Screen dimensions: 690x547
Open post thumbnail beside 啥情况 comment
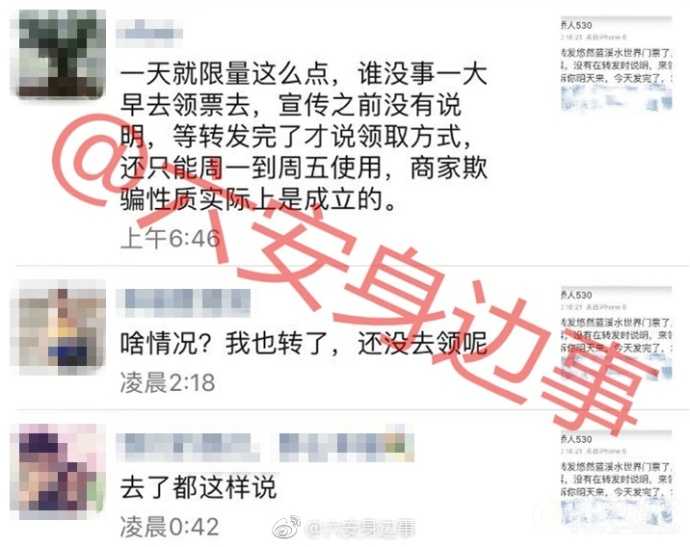(x=616, y=333)
